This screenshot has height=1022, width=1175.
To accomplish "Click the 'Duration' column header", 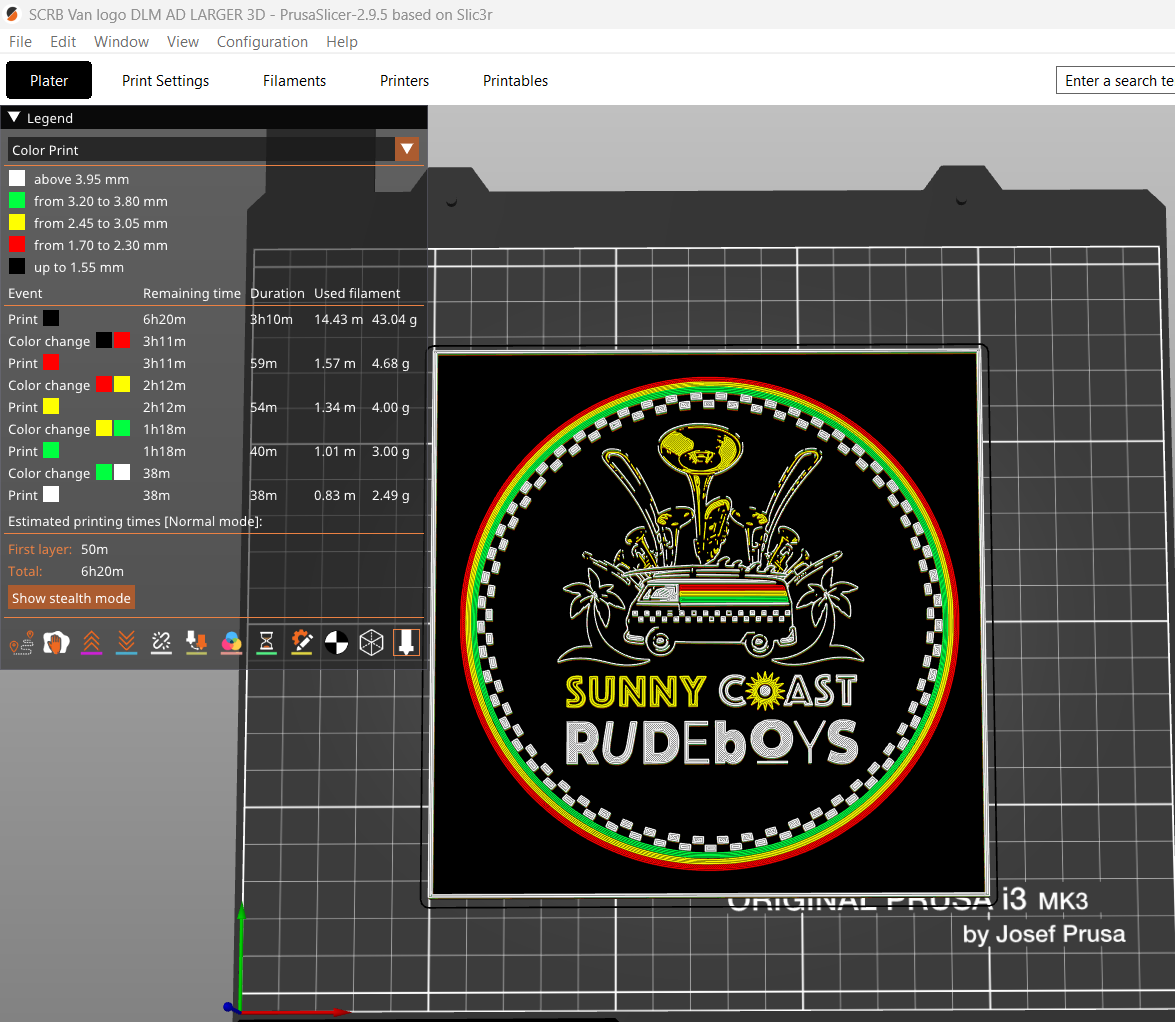I will click(x=277, y=294).
